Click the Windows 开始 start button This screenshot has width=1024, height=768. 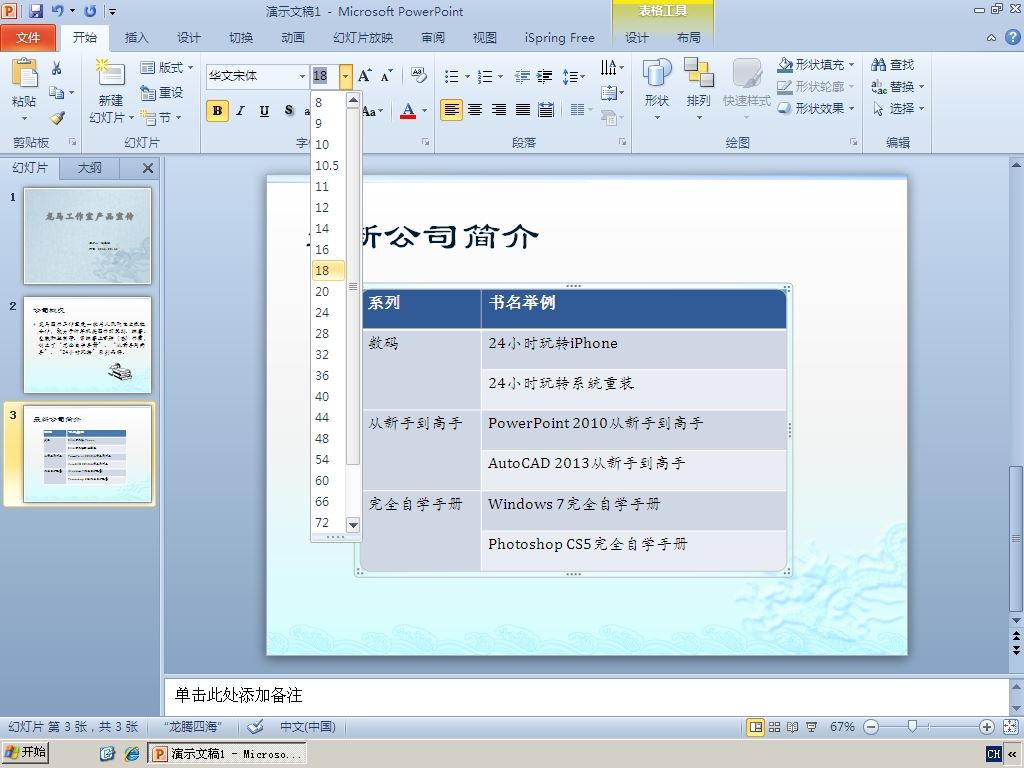[25, 752]
